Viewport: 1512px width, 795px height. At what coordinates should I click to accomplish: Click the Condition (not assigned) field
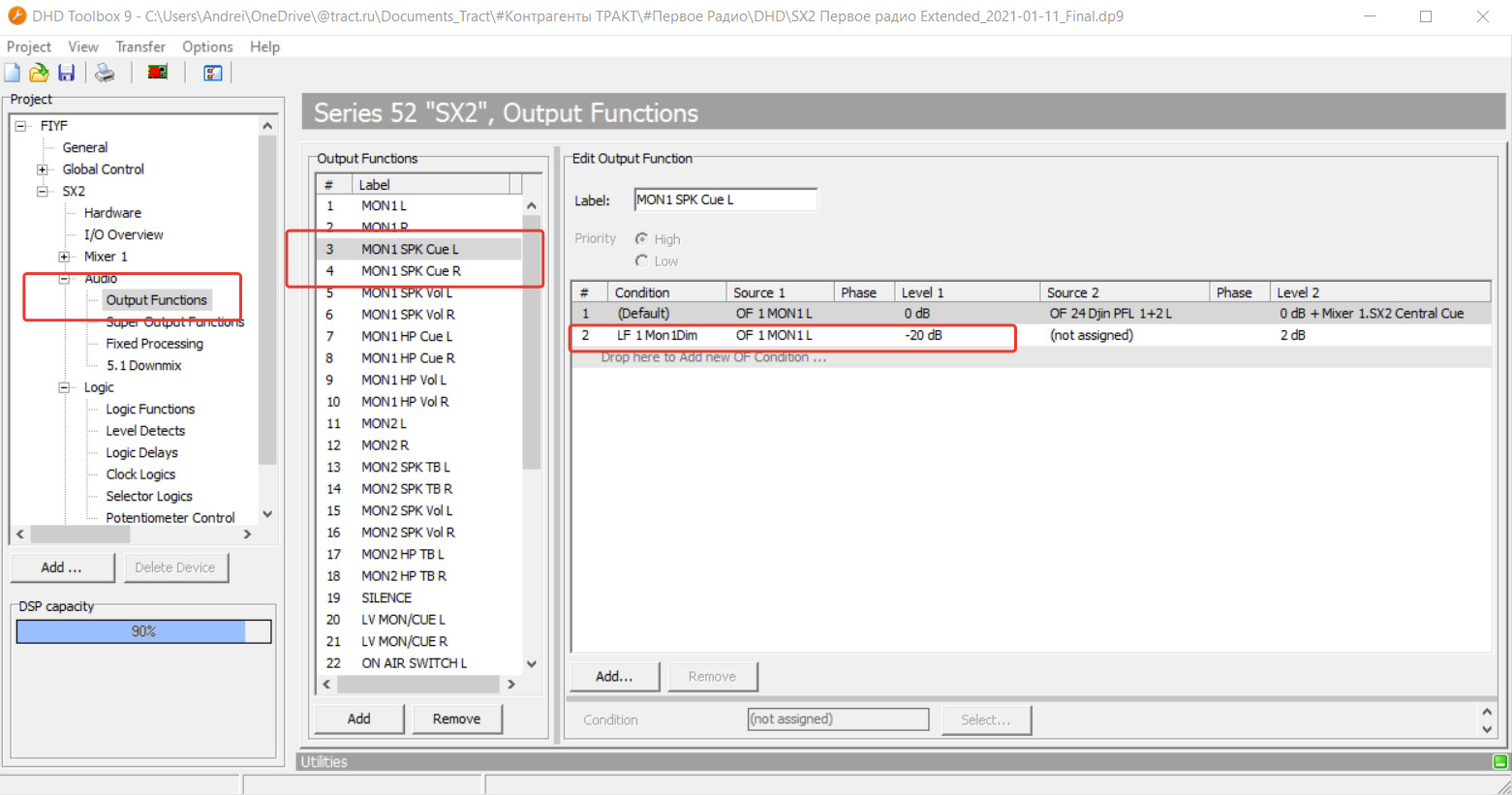pos(838,719)
